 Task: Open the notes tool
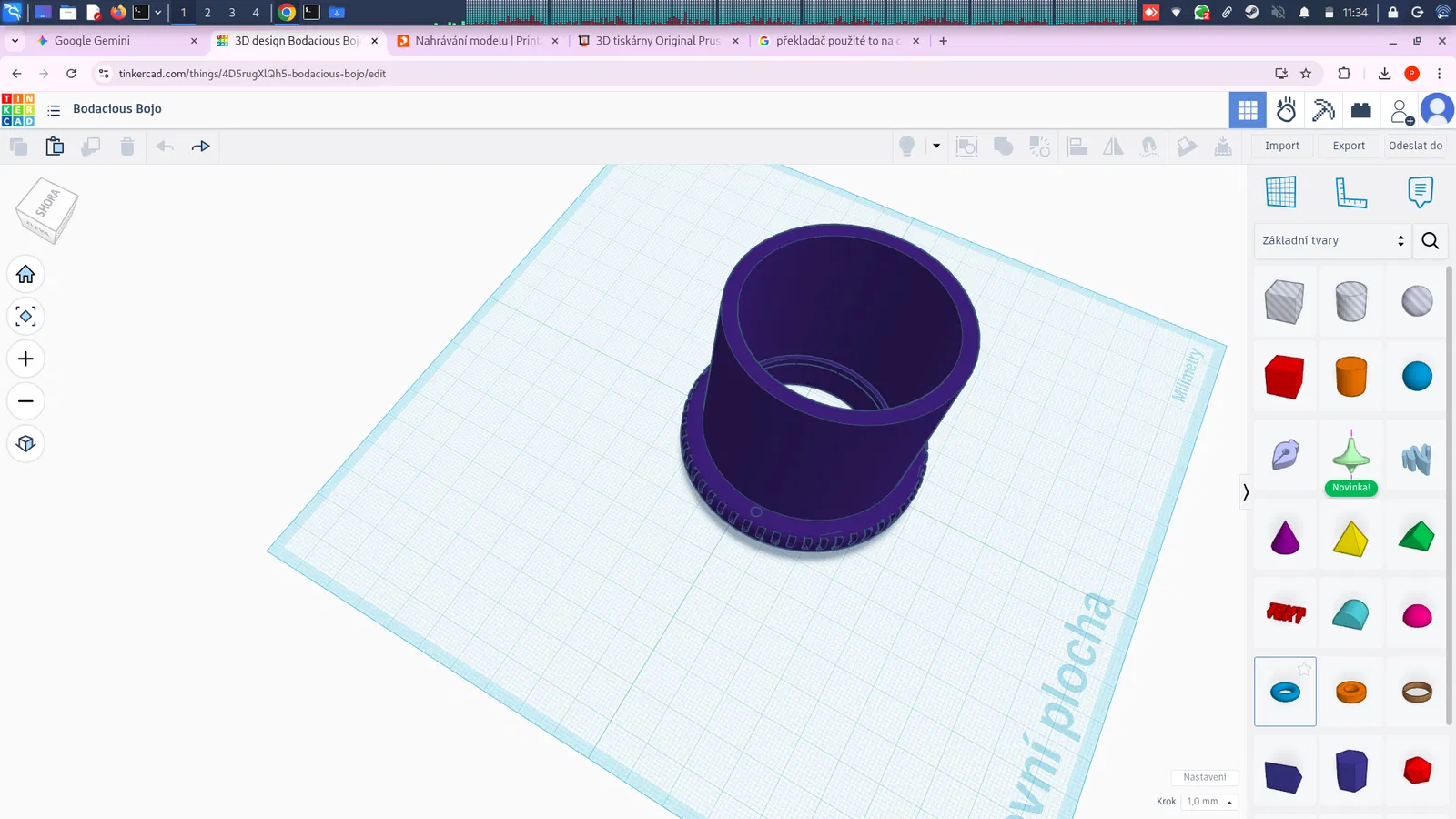coord(1420,192)
